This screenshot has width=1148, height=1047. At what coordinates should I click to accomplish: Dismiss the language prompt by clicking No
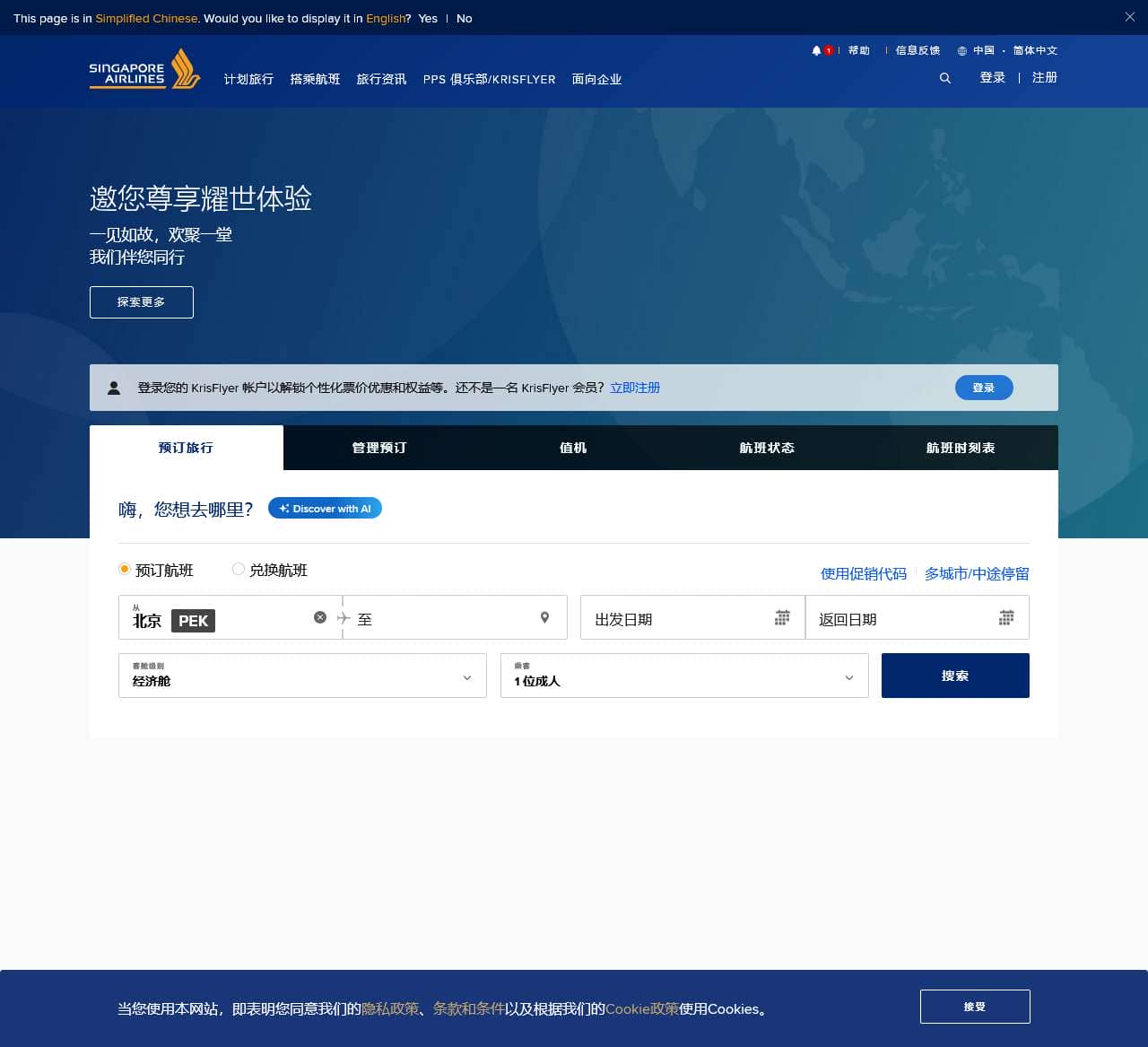[x=464, y=18]
